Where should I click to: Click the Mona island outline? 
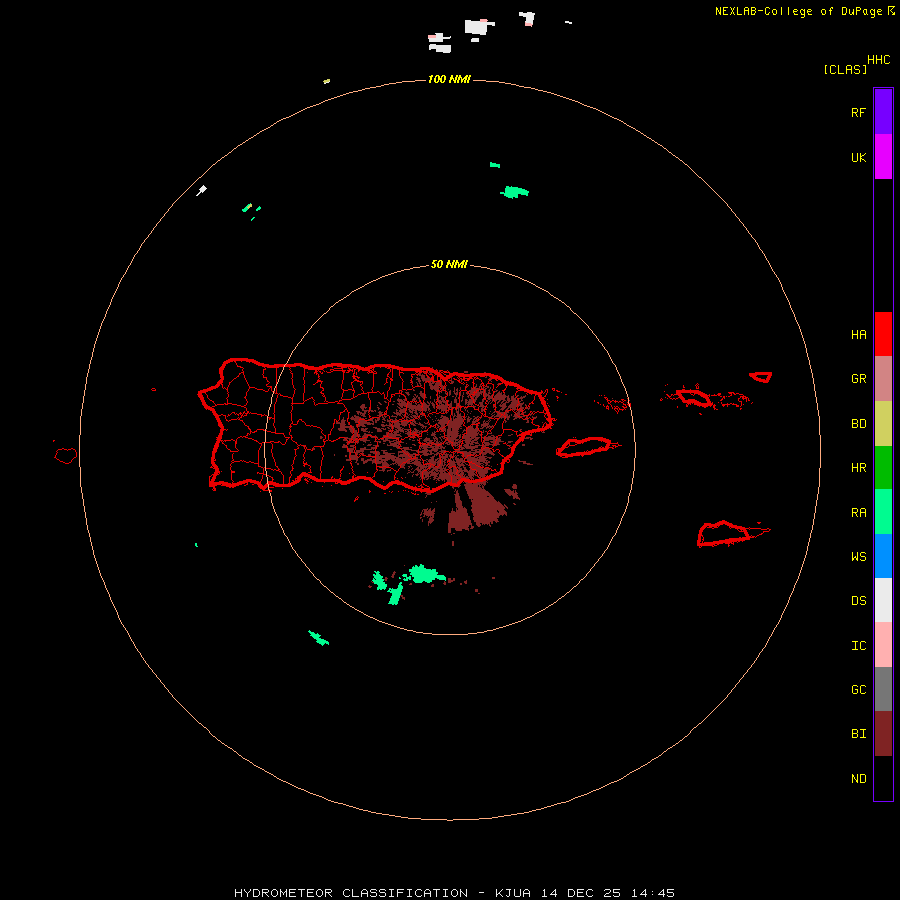tap(66, 456)
